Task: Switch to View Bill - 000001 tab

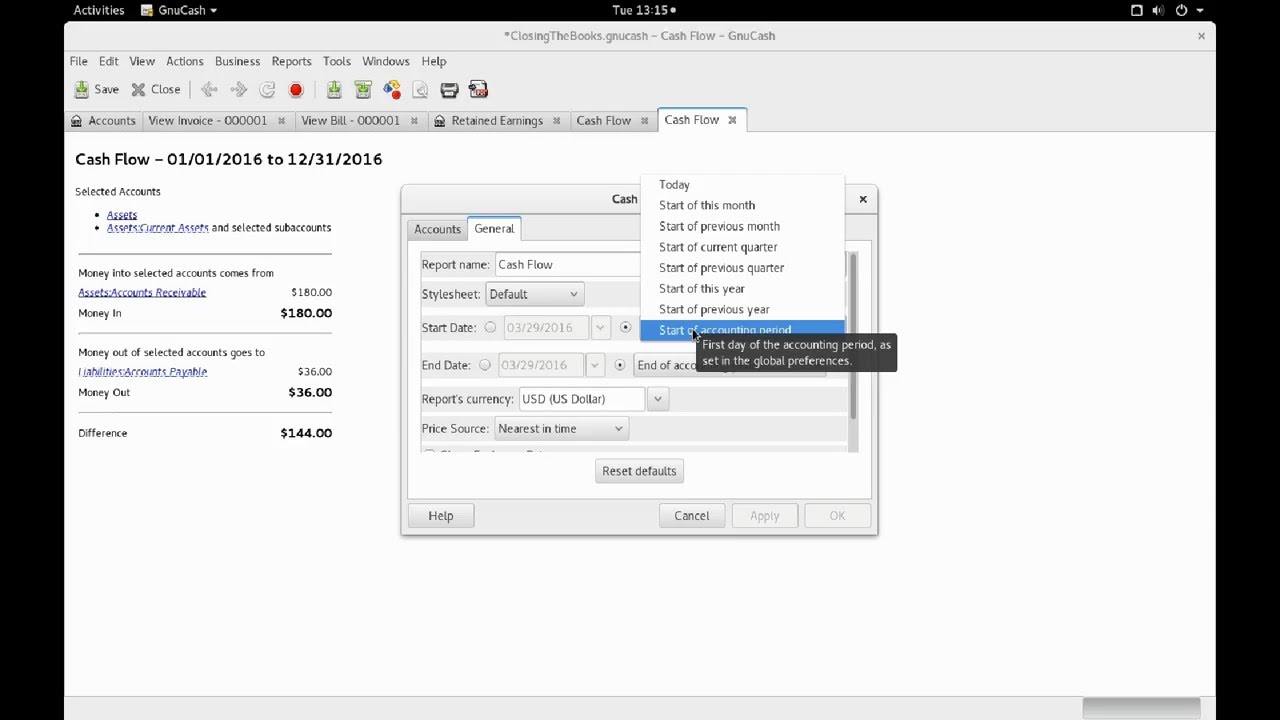Action: point(351,121)
